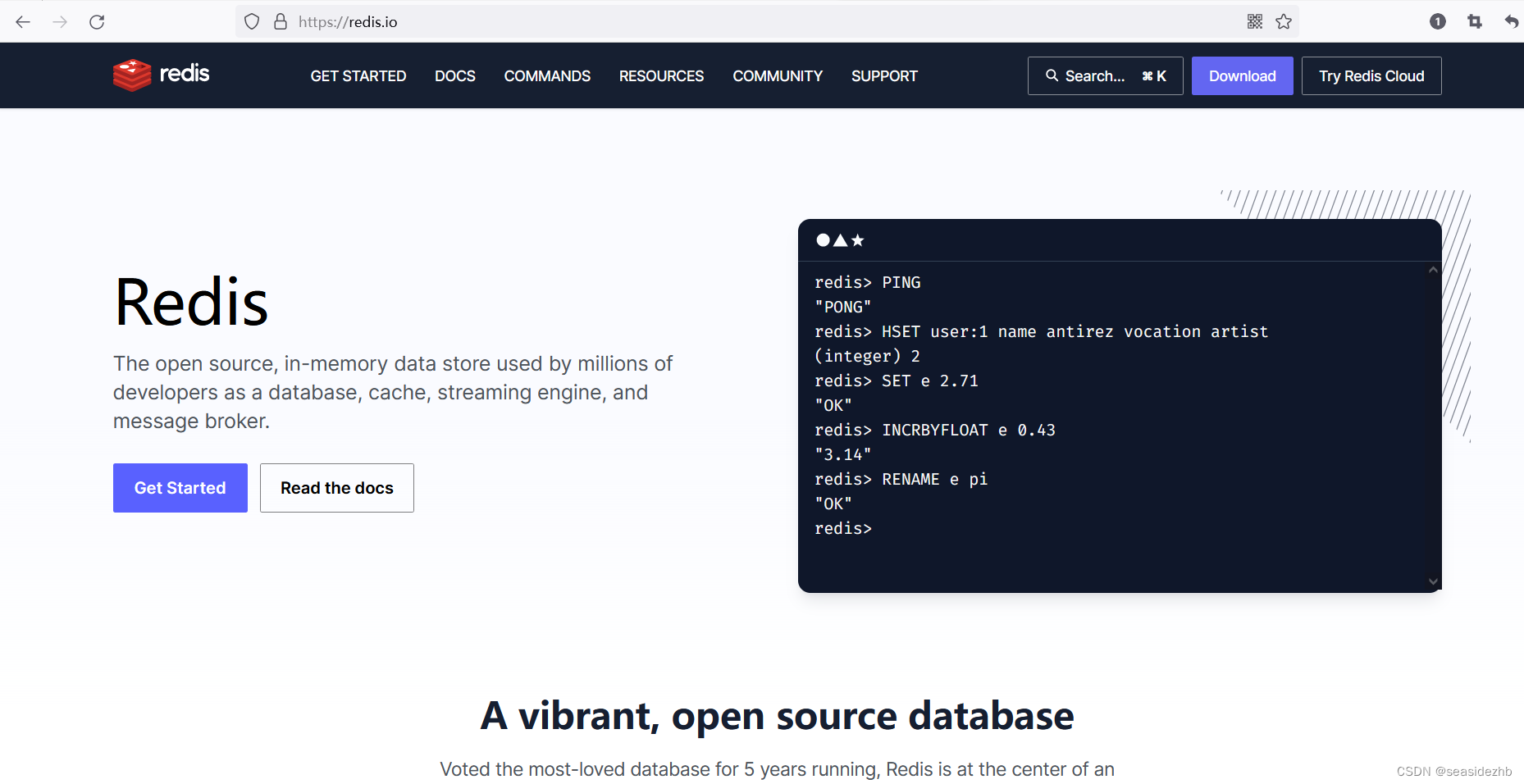Click the address bar showing https://redis.io

(767, 21)
